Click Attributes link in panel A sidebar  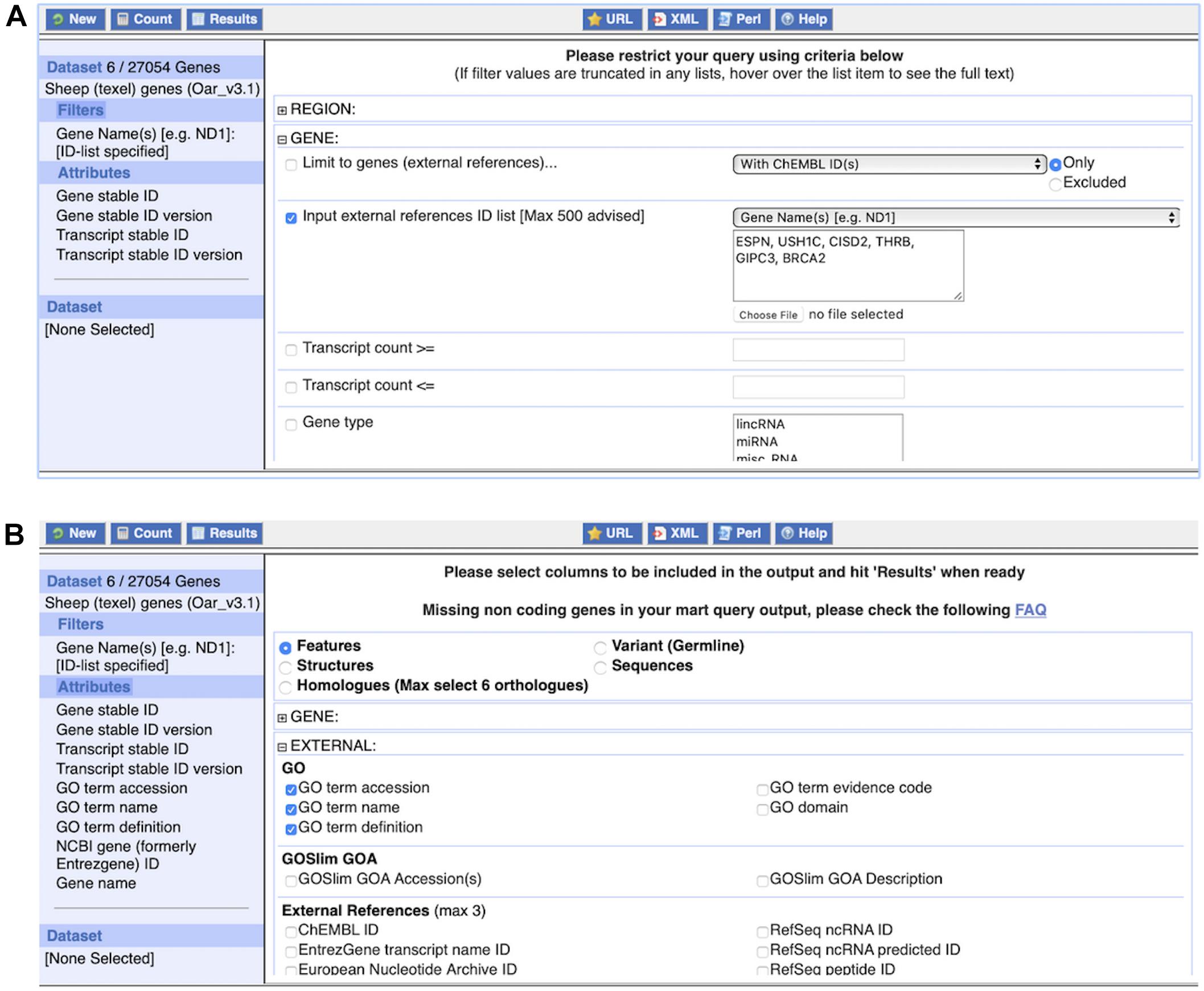pos(94,173)
